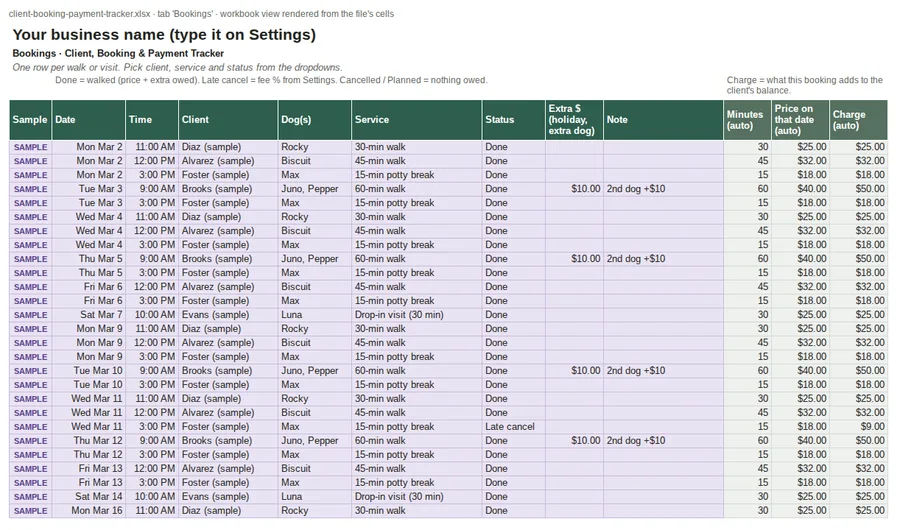This screenshot has width=900, height=530.
Task: Select the "Bookings · Client, Booking & Payment Tracker" subtitle
Action: click(x=118, y=53)
